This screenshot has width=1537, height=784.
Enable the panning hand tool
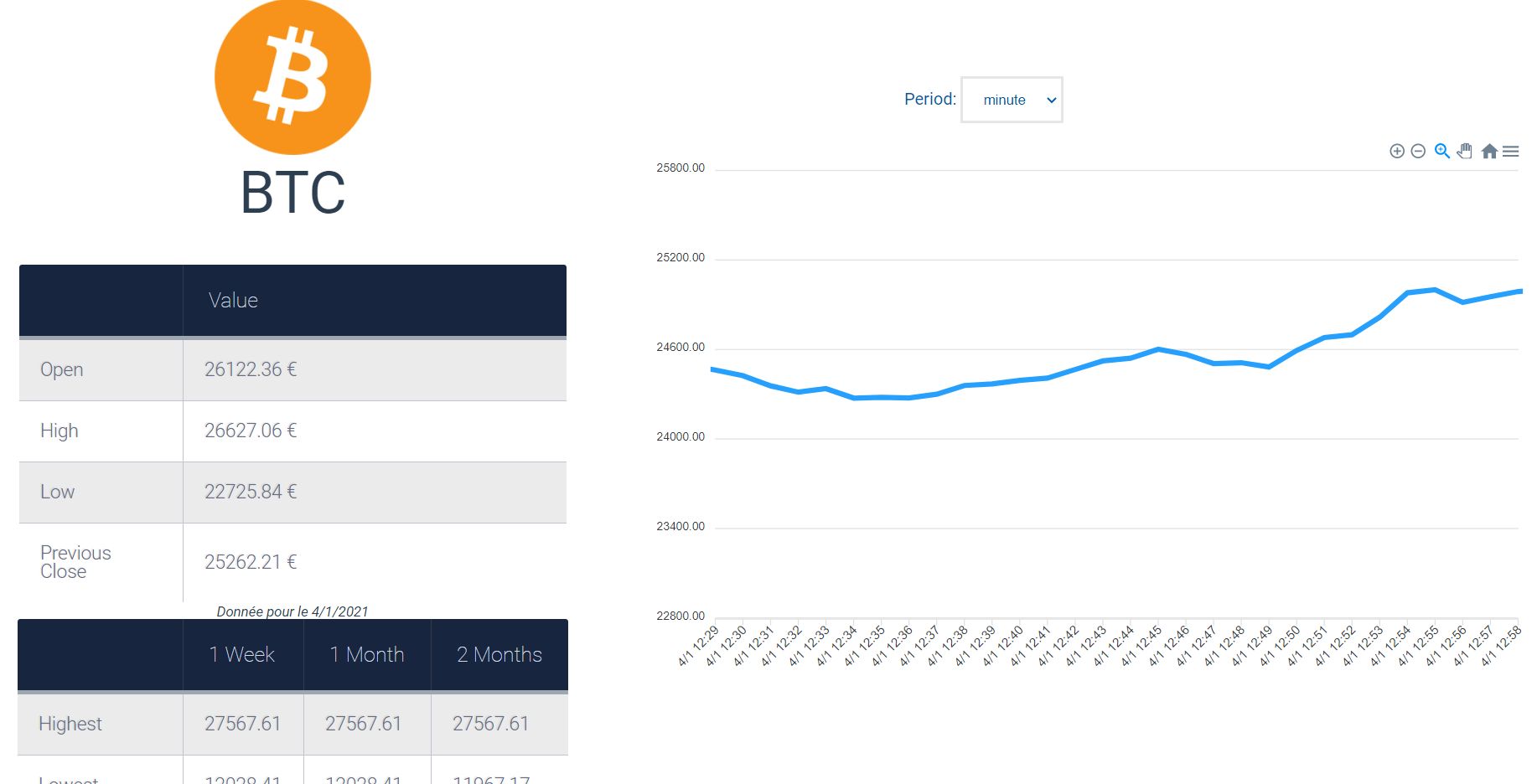click(1464, 152)
